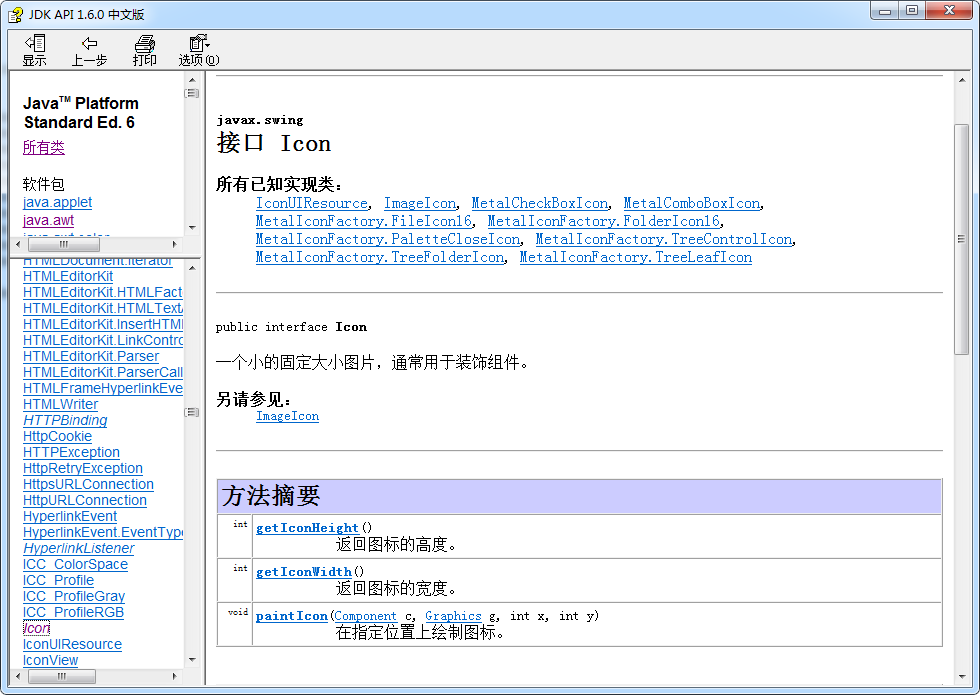Image resolution: width=980 pixels, height=695 pixels.
Task: Select Icon in the class list
Action: point(36,628)
